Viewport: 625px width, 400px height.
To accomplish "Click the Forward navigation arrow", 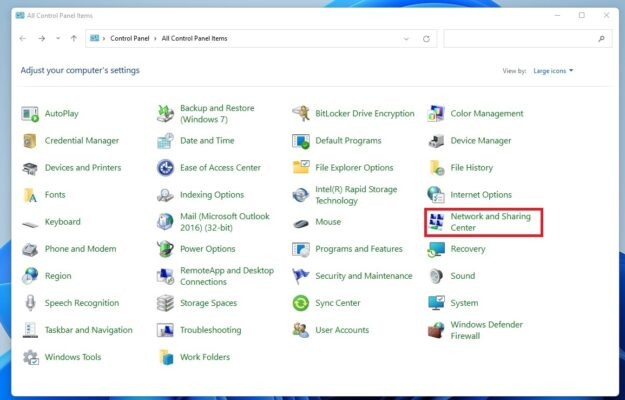I will tap(41, 39).
